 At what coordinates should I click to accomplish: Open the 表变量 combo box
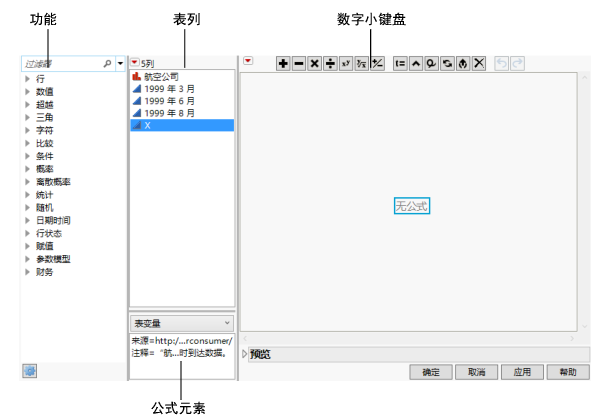coord(182,323)
